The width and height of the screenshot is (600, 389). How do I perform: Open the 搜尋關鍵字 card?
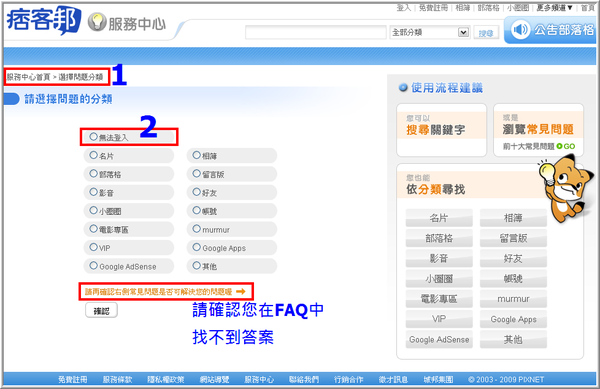442,130
